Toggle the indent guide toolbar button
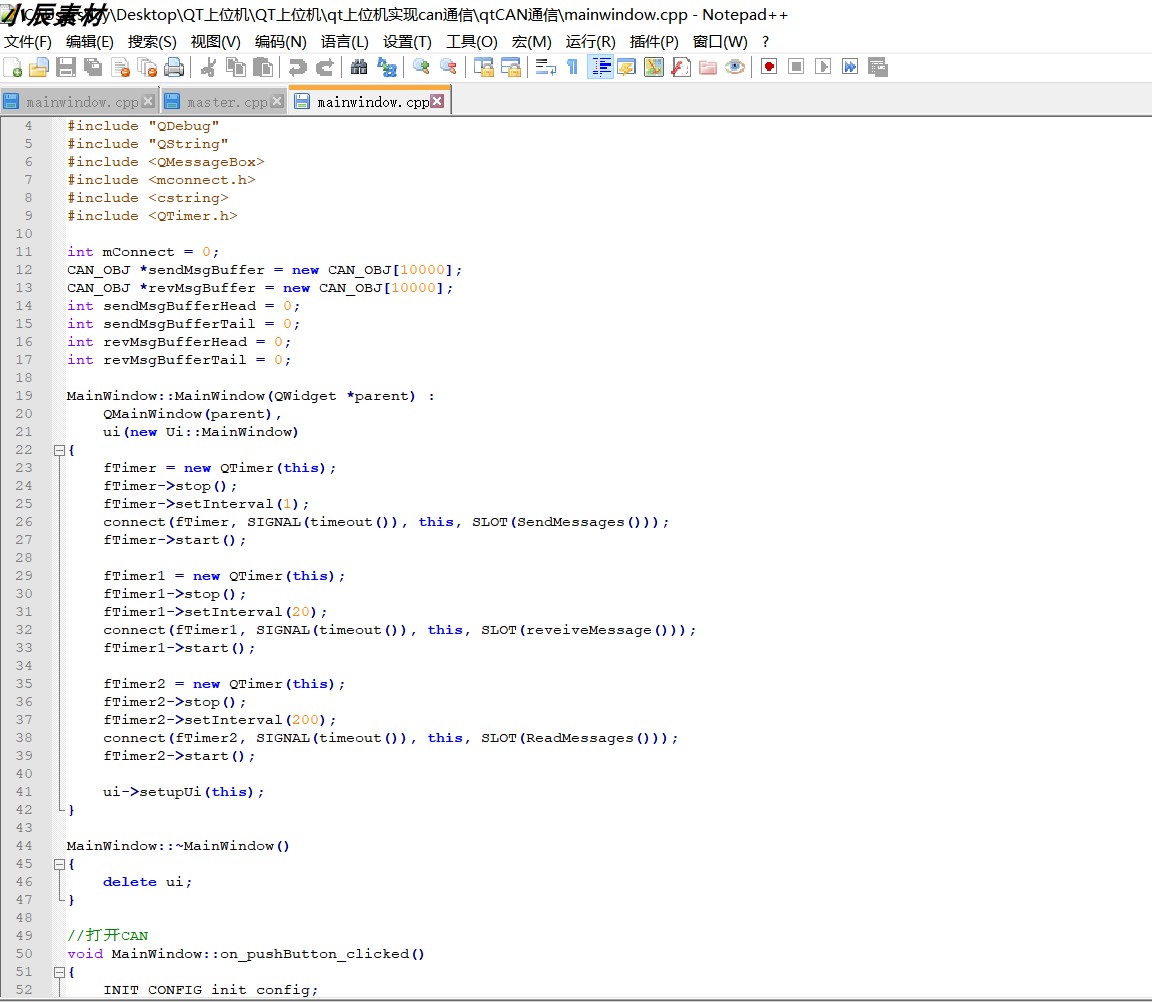 (x=600, y=68)
